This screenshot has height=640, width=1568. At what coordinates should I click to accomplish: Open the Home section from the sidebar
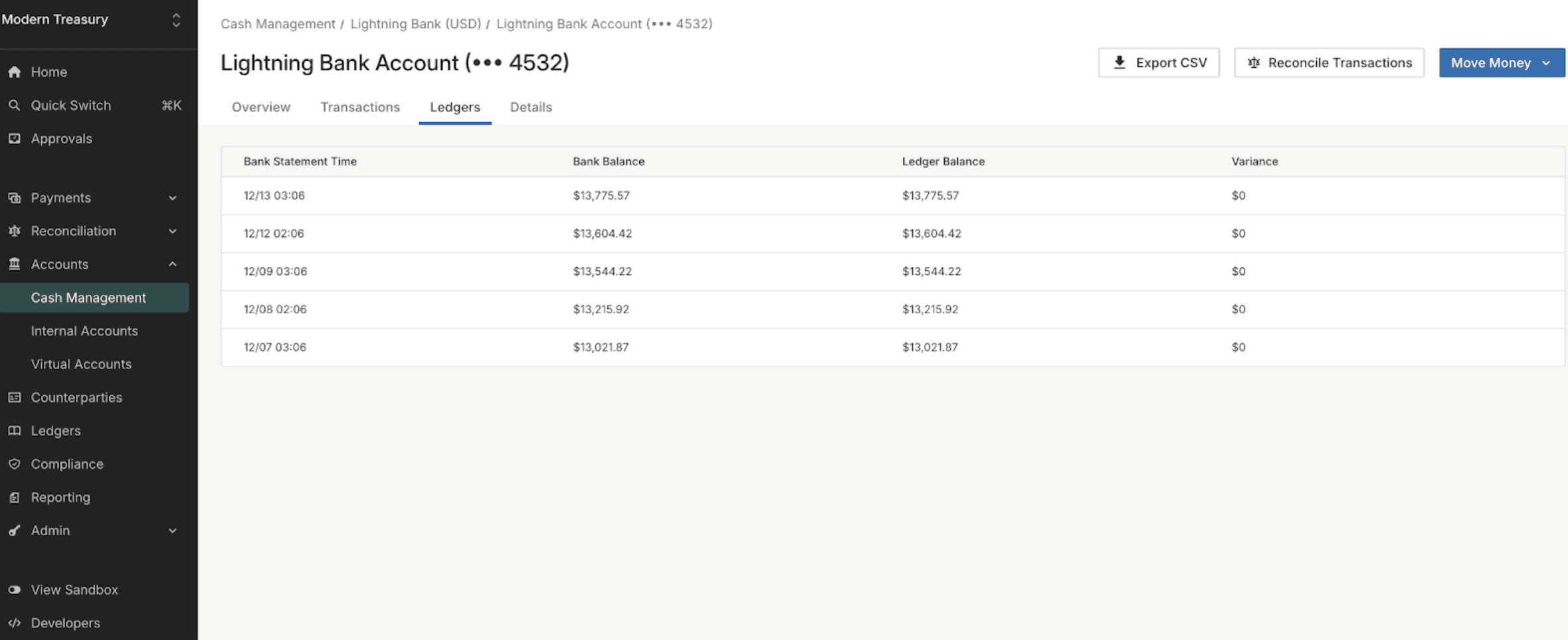[x=49, y=72]
